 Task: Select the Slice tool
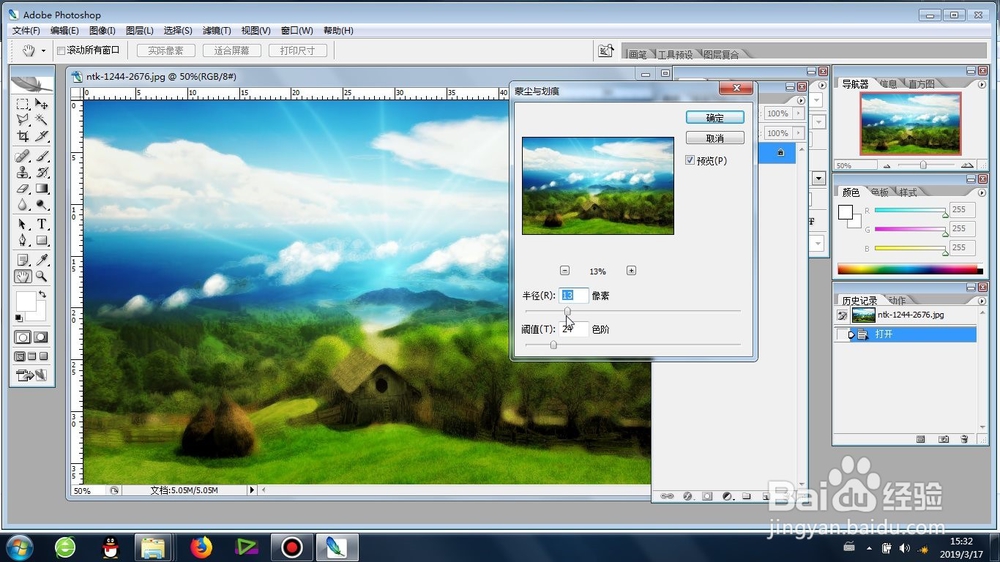click(41, 136)
